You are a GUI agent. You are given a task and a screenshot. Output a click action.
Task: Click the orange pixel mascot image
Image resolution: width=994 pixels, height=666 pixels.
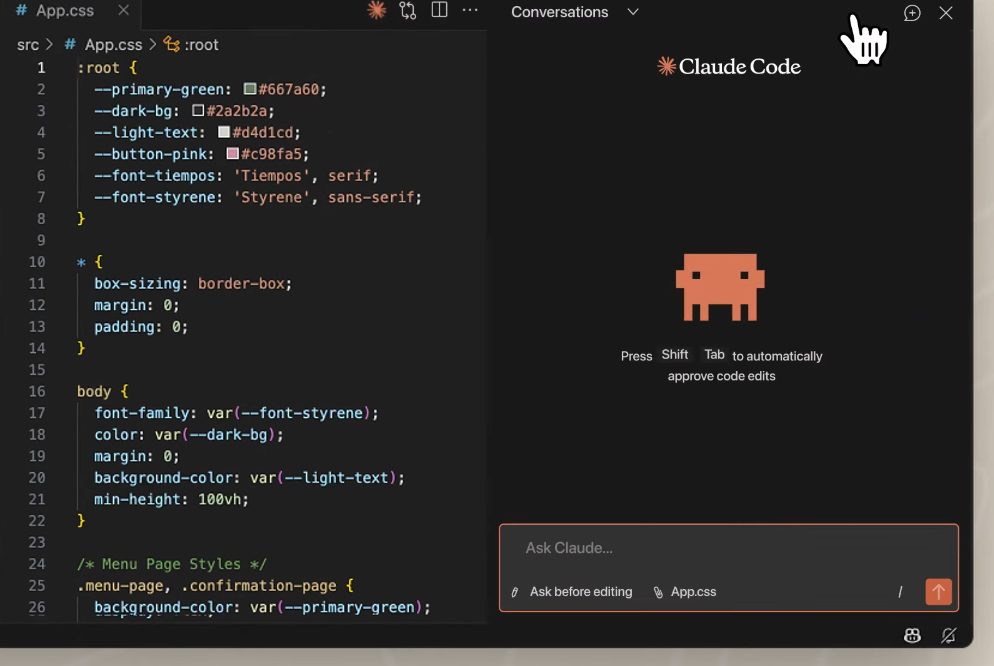720,287
